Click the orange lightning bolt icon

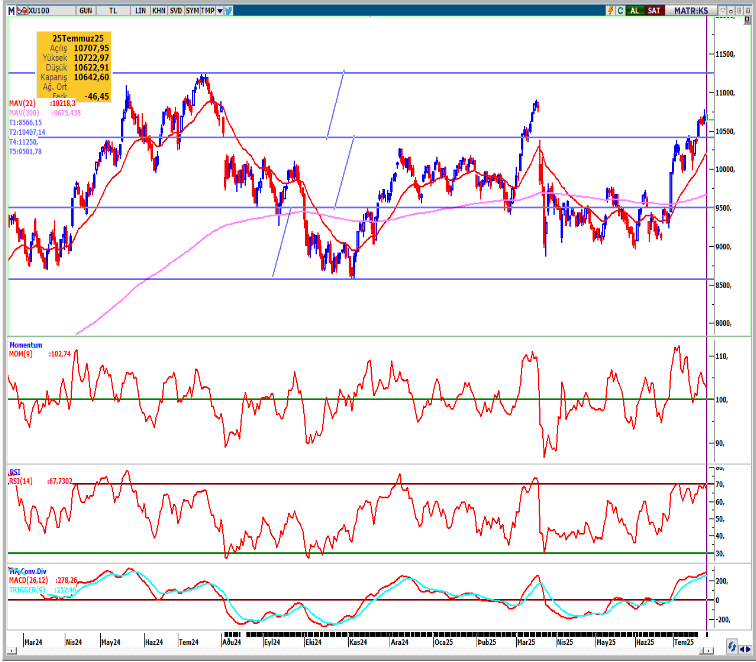click(610, 10)
